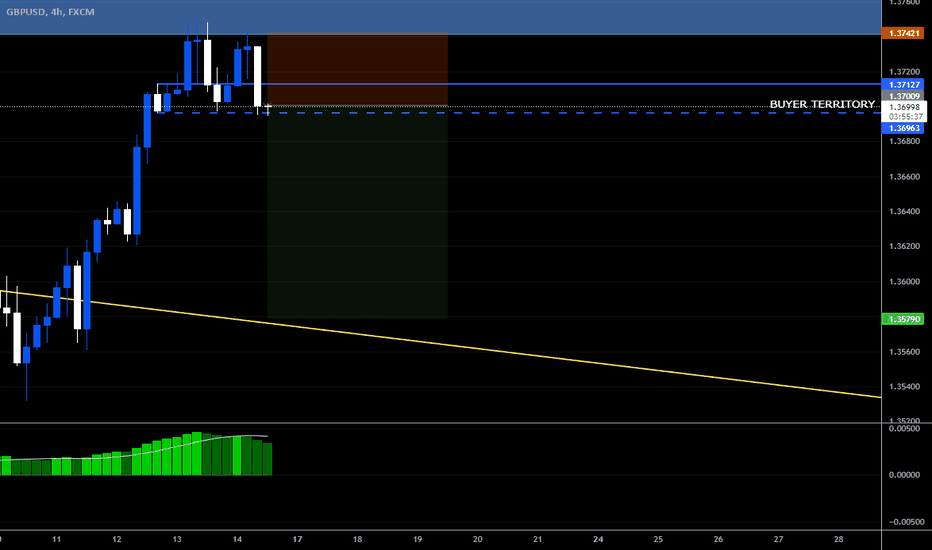Click date 28 on the time axis
932x550 pixels.
(839, 539)
